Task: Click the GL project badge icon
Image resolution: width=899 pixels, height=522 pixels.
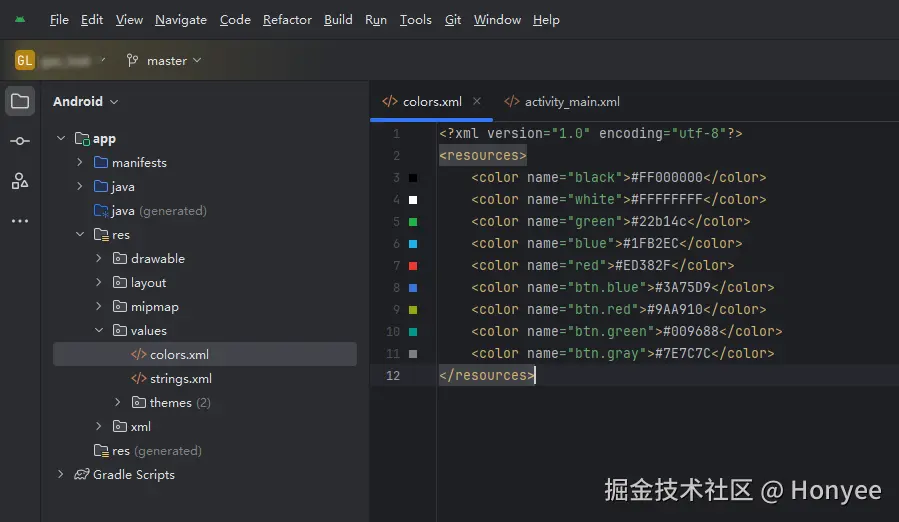Action: [x=24, y=60]
